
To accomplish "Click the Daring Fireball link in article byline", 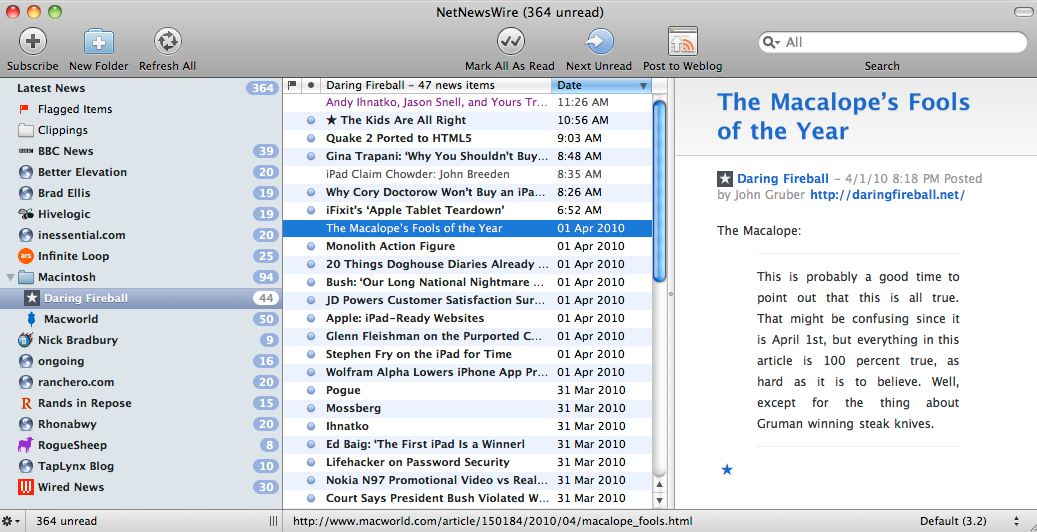I will coord(781,179).
